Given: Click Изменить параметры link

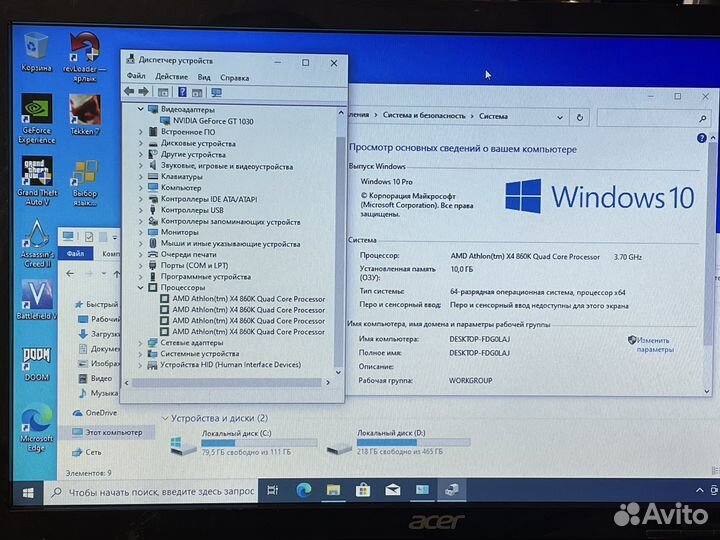Looking at the screenshot, I should tap(655, 345).
